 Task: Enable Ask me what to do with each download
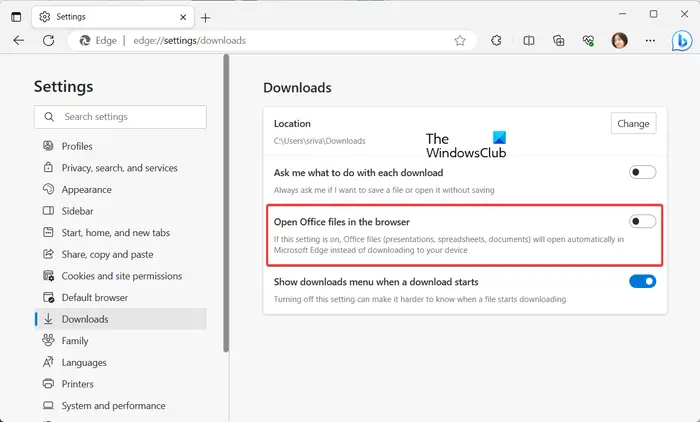(x=642, y=172)
